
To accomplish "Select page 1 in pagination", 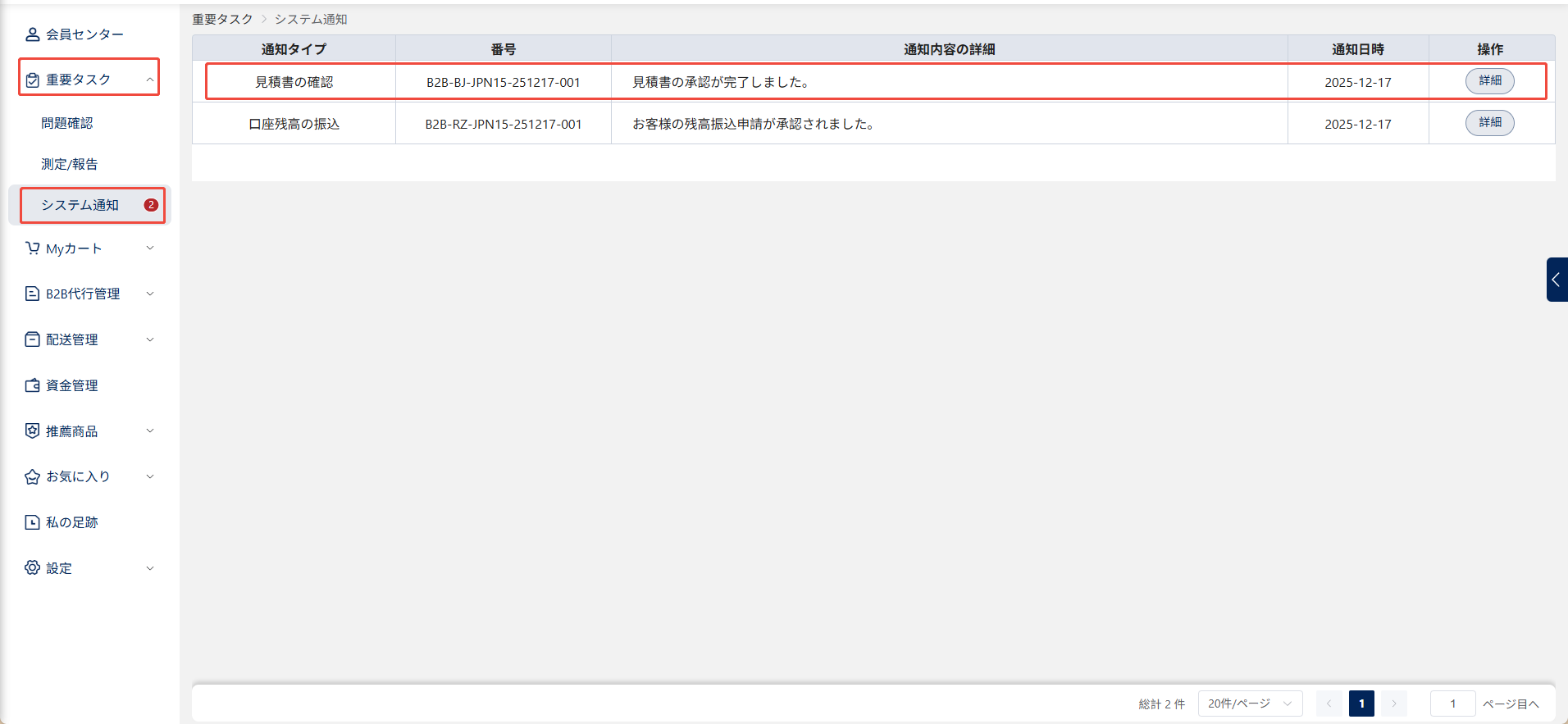I will (x=1361, y=704).
